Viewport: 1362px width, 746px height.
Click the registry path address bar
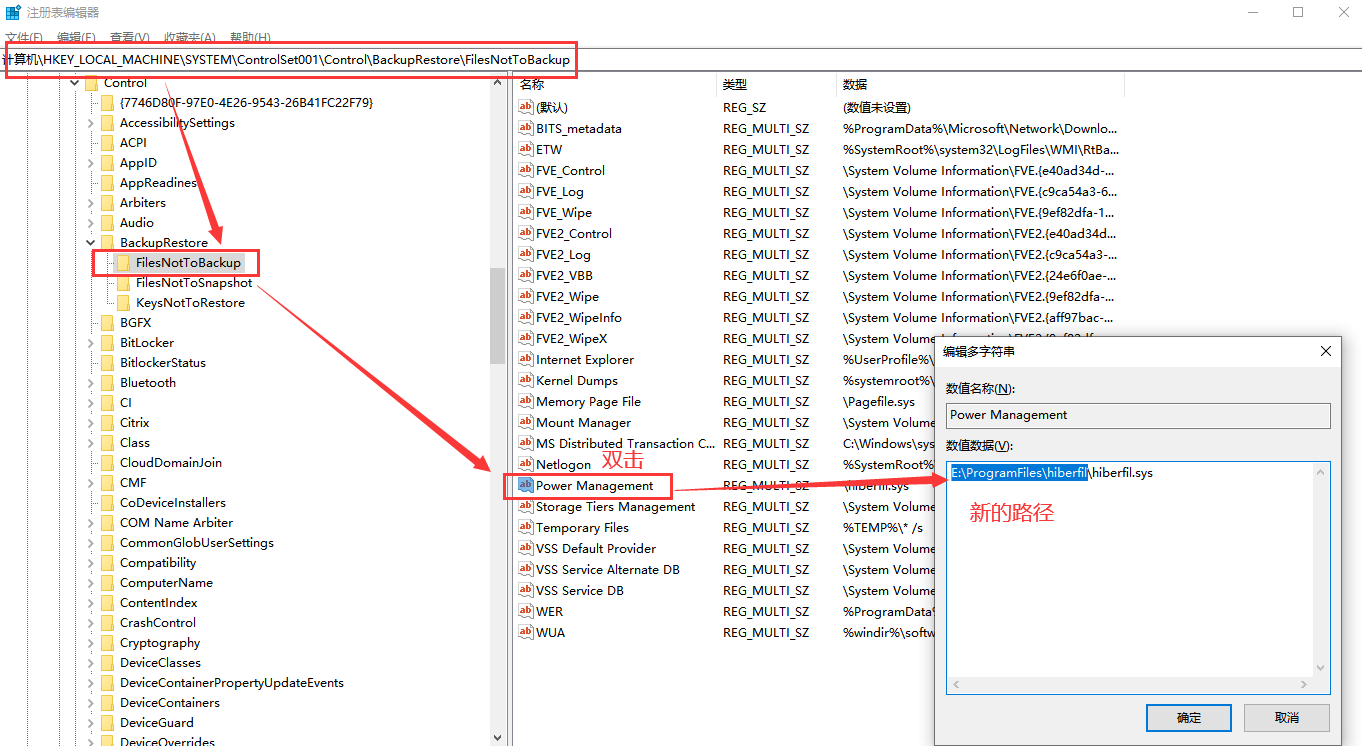pos(681,60)
